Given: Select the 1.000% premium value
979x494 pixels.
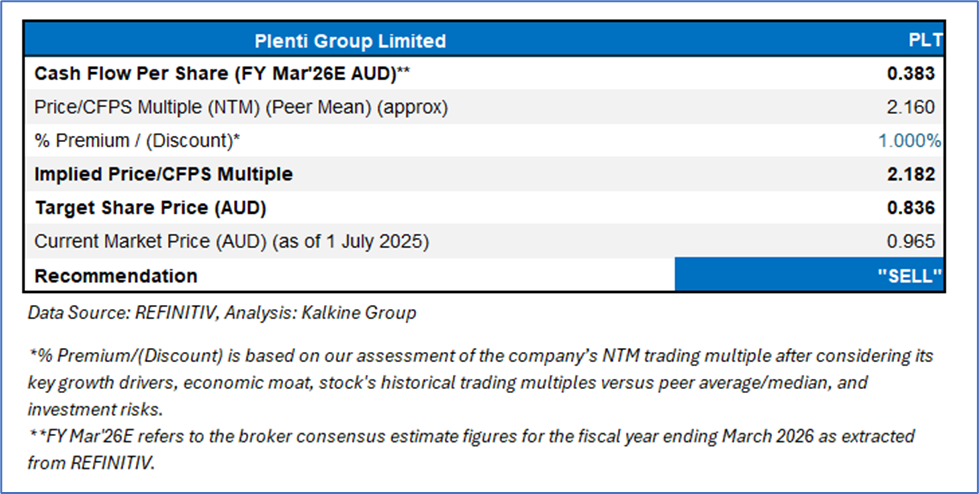Looking at the screenshot, I should (910, 141).
